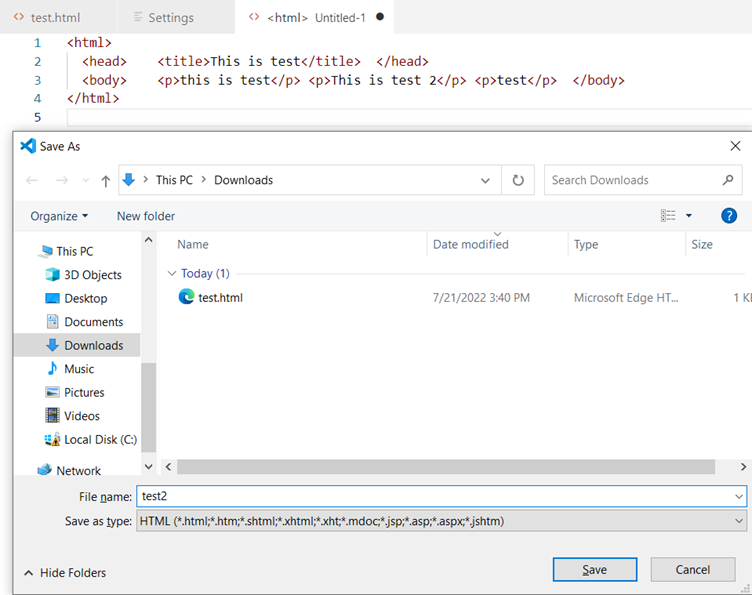Sort files by Size column
The width and height of the screenshot is (752, 595).
702,245
